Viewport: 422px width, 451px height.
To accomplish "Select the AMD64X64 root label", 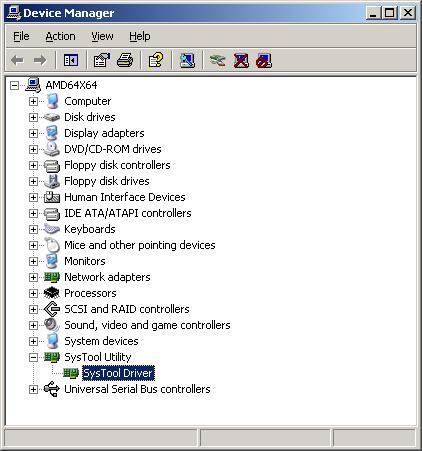I will [71, 85].
